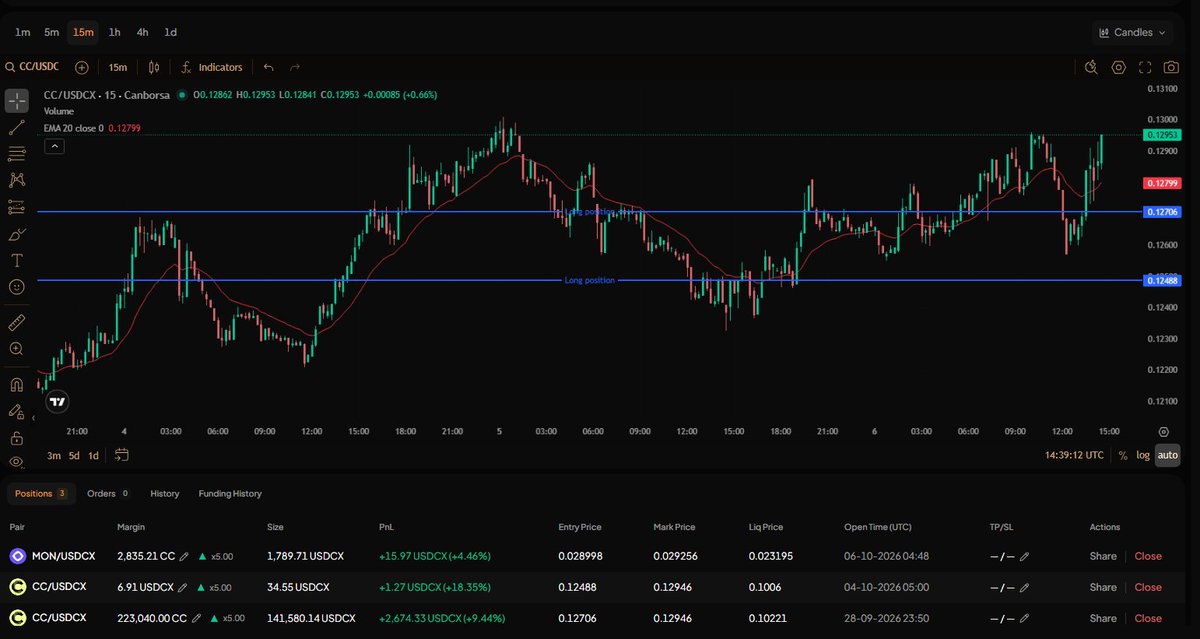Open the Indicators menu
The height and width of the screenshot is (639, 1200).
(x=212, y=67)
